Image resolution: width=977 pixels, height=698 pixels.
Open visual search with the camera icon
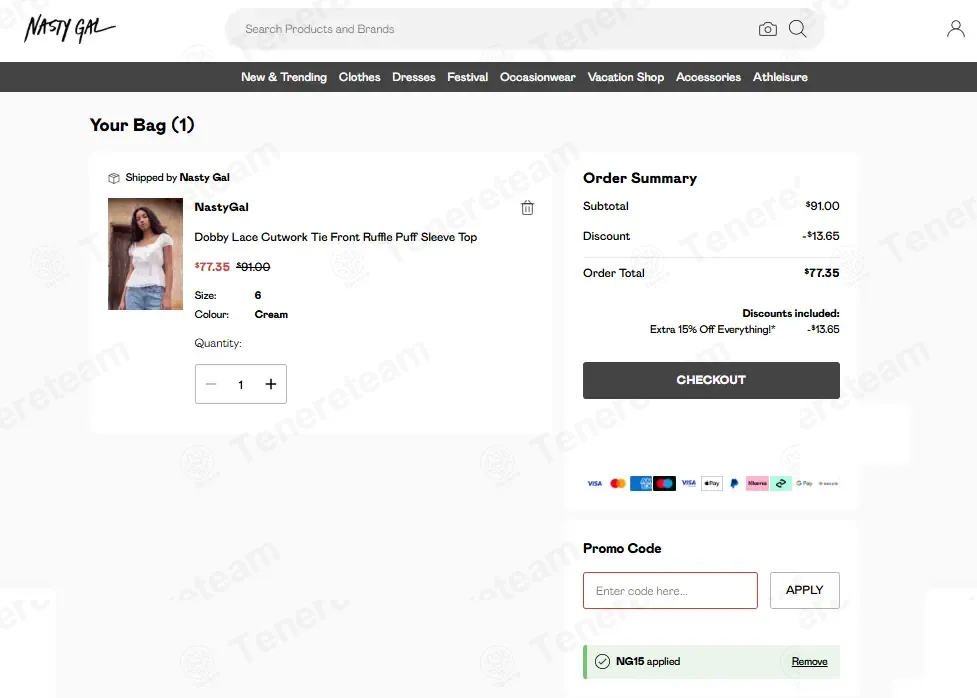(768, 29)
